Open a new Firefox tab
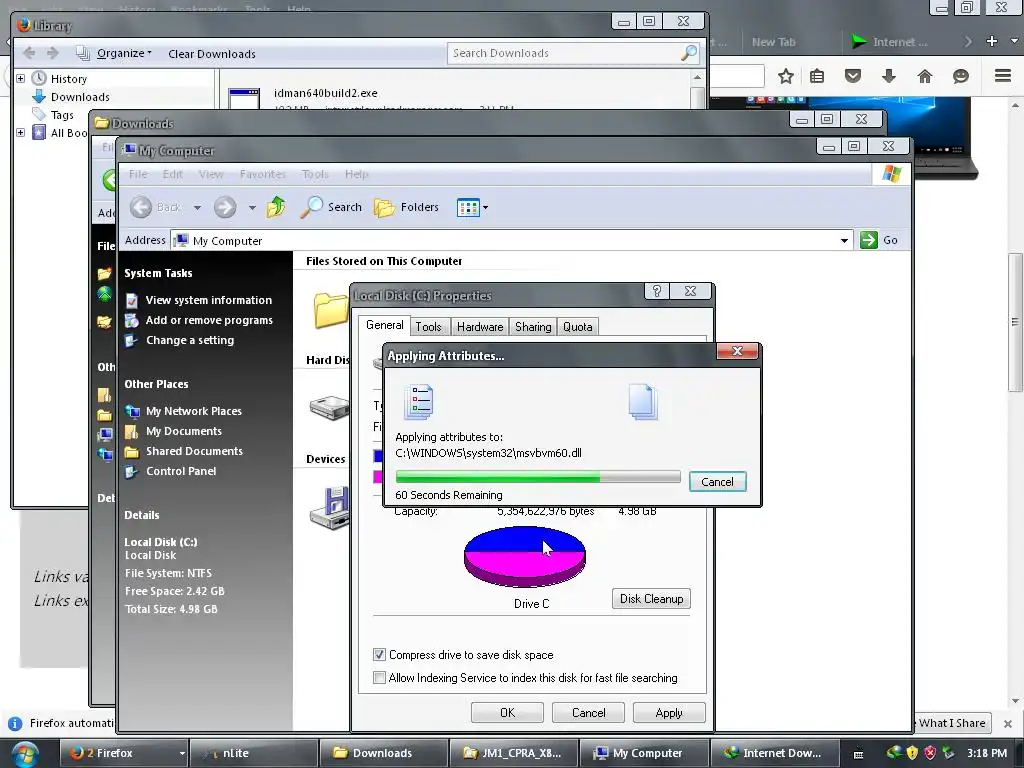This screenshot has width=1024, height=768. pos(991,41)
